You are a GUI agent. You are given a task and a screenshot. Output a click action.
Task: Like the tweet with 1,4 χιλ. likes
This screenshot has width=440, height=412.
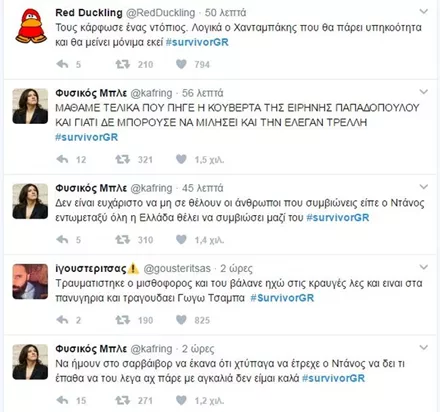click(x=181, y=239)
